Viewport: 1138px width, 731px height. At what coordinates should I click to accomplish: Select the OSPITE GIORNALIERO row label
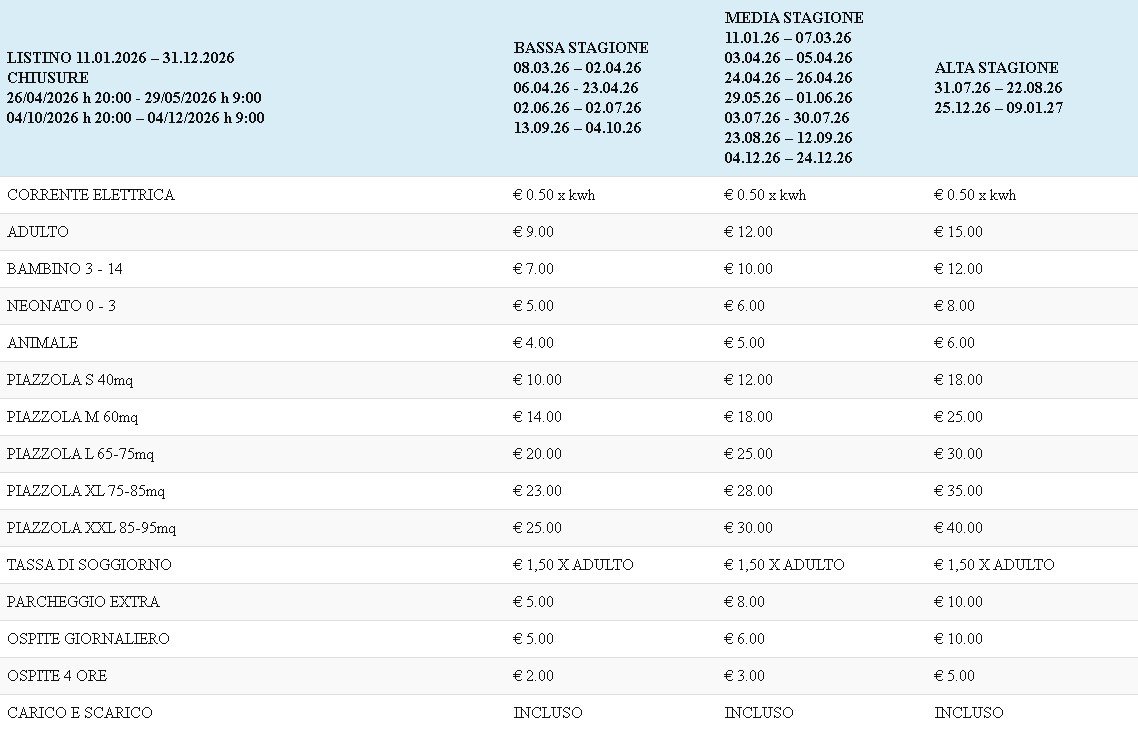tap(88, 639)
